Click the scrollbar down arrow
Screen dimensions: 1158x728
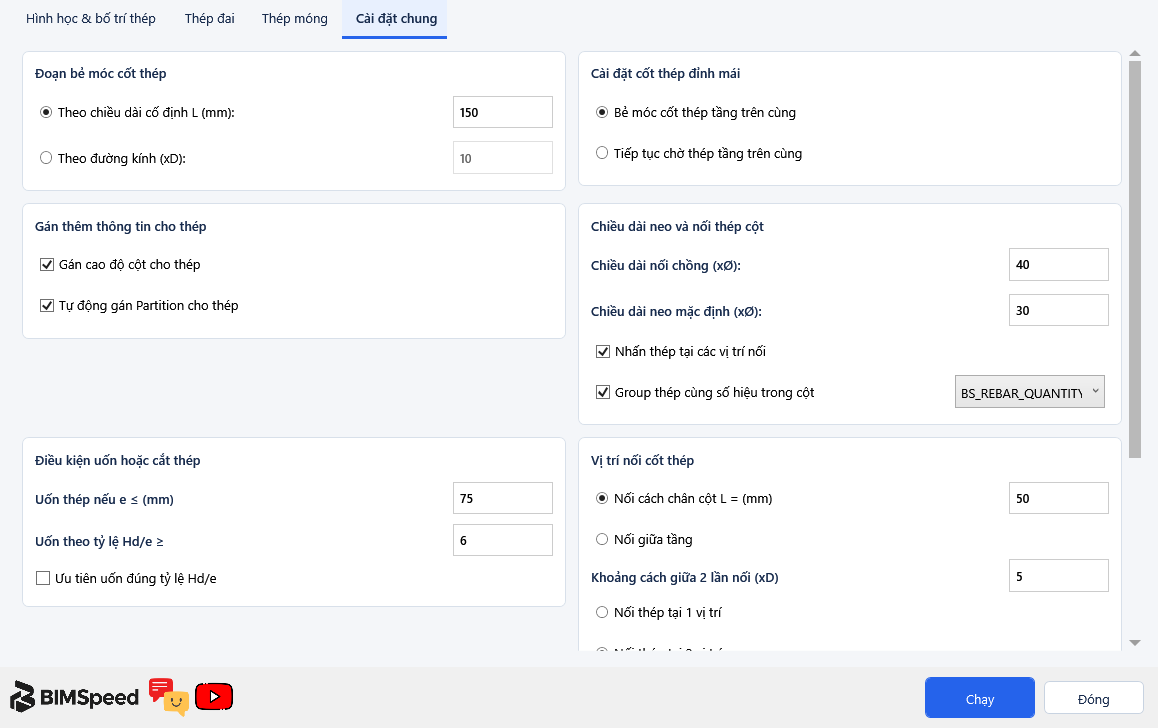1135,643
